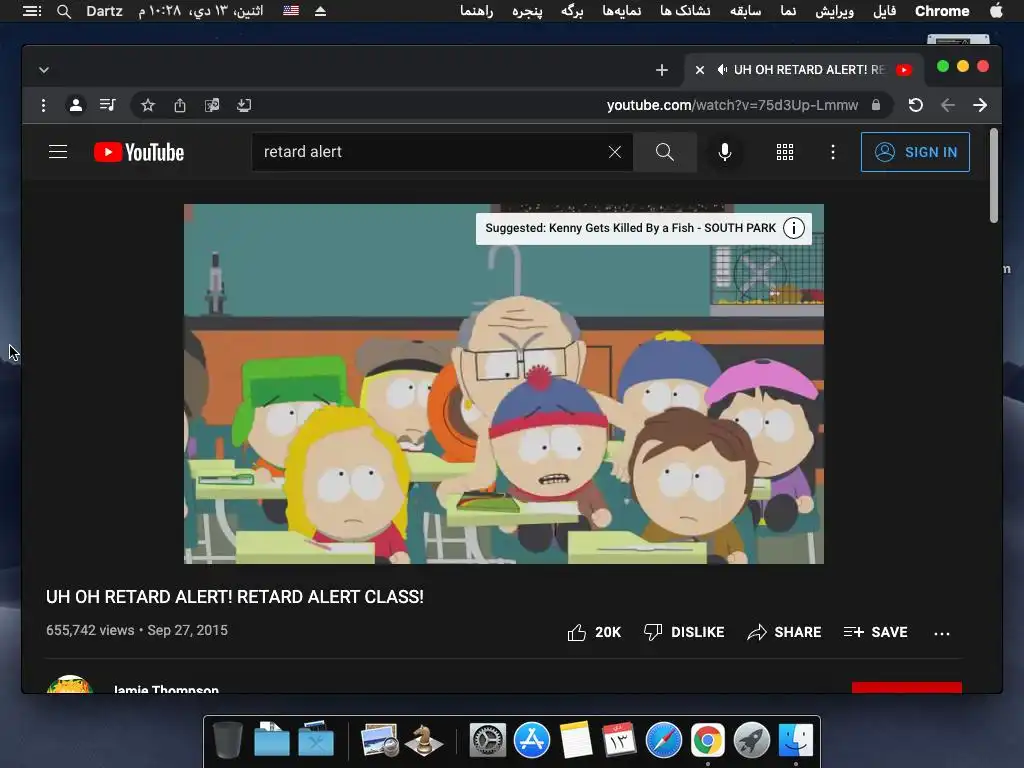This screenshot has width=1024, height=768.
Task: Open the Chrome application menu
Action: [x=942, y=11]
